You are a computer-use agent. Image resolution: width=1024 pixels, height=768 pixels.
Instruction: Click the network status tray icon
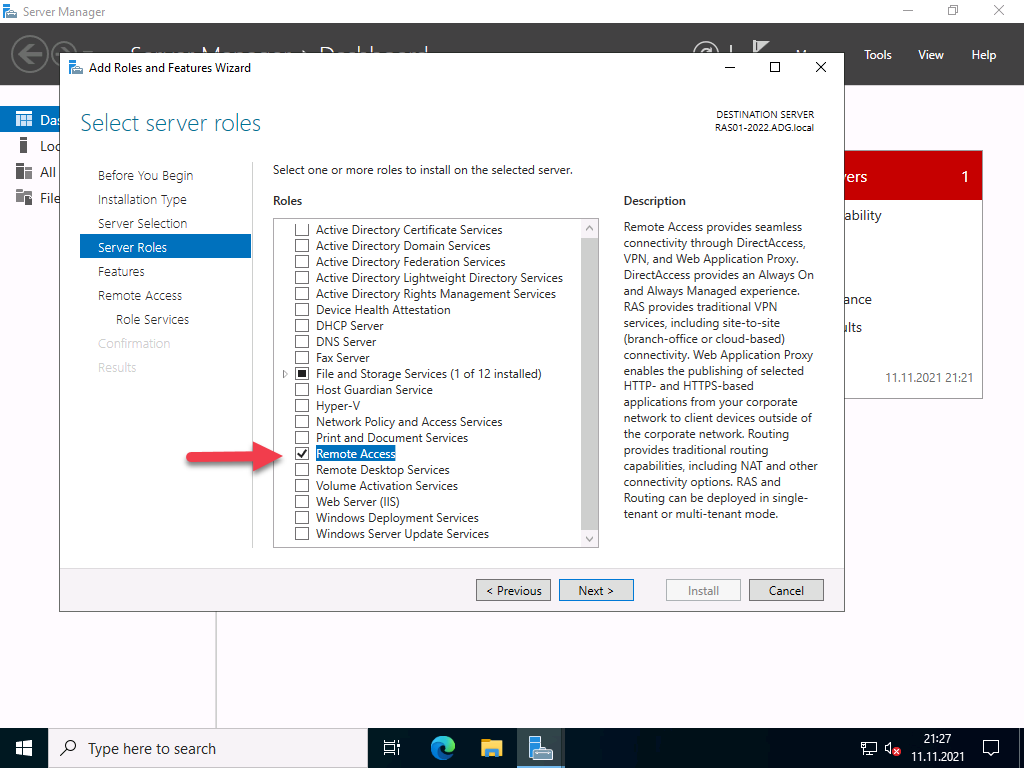pyautogui.click(x=869, y=748)
